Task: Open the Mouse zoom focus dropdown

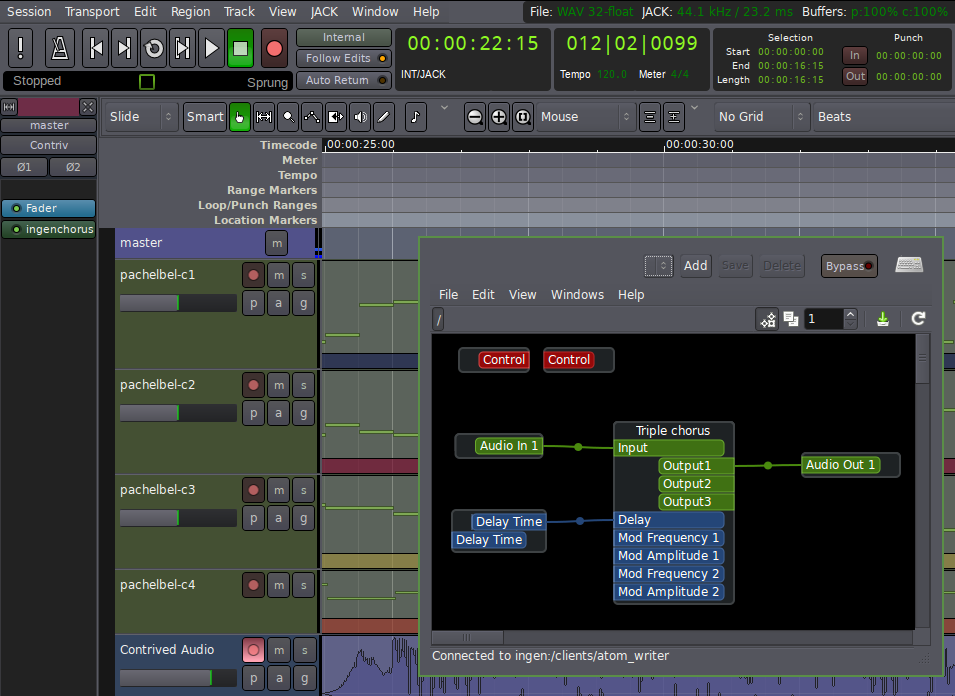Action: 586,117
